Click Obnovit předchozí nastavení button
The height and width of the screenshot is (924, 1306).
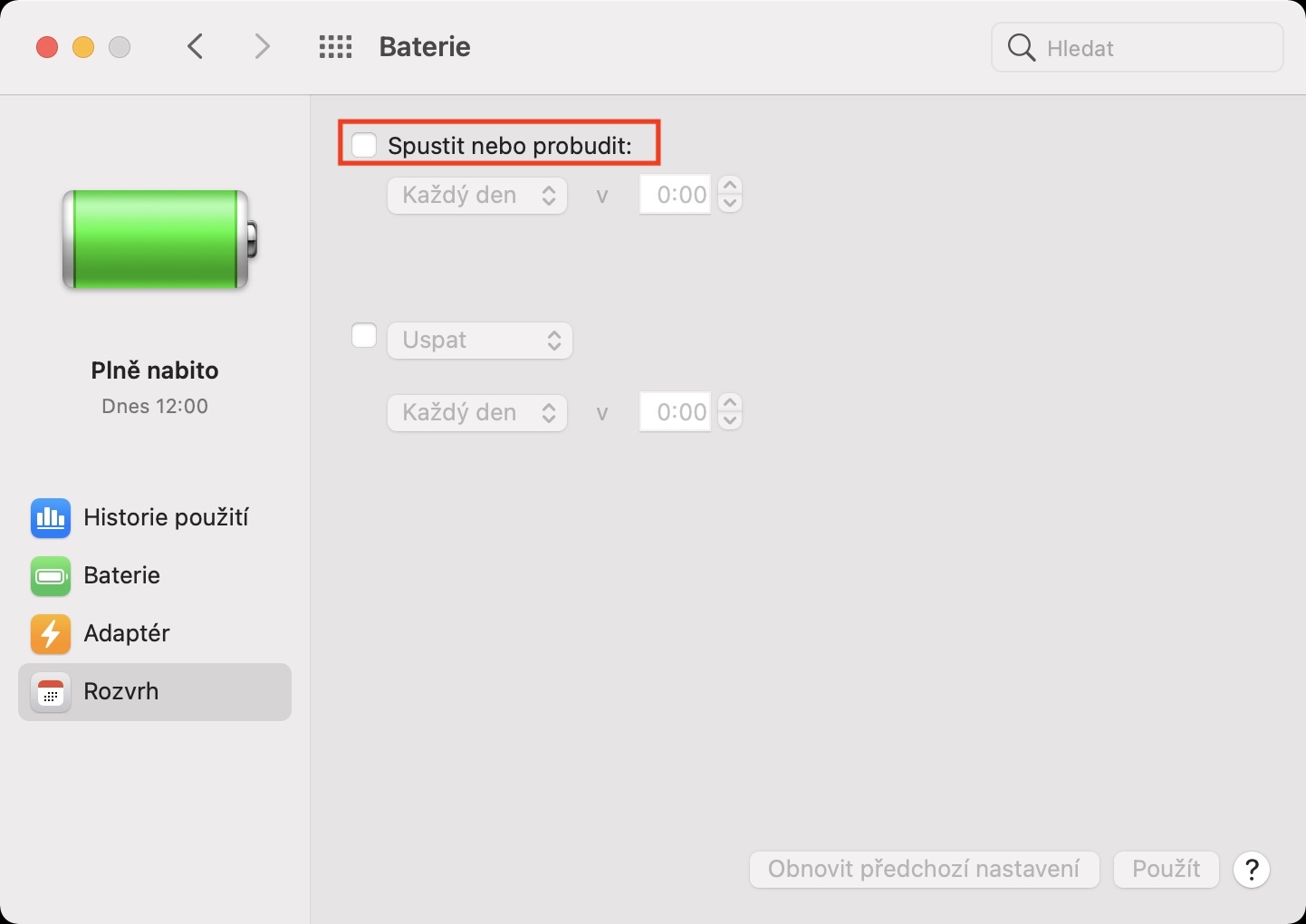coord(924,870)
